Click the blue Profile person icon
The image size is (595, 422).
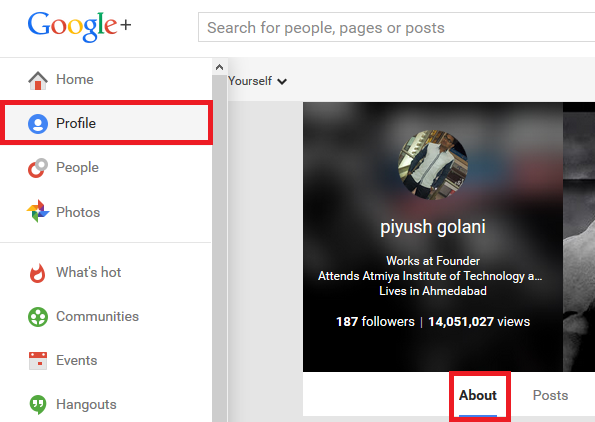(x=38, y=124)
